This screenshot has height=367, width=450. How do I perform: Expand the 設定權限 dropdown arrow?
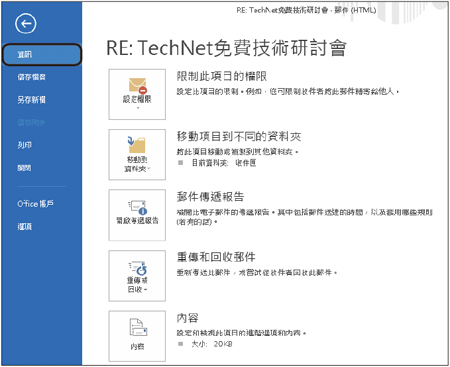pos(138,108)
